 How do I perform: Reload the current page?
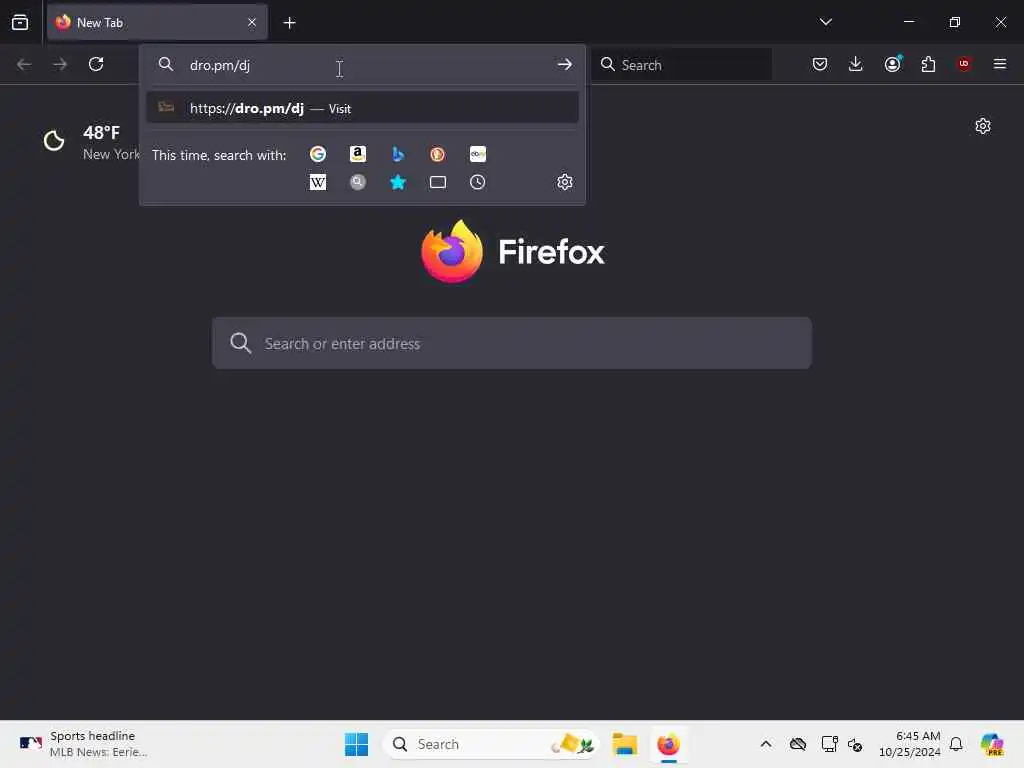pos(96,64)
